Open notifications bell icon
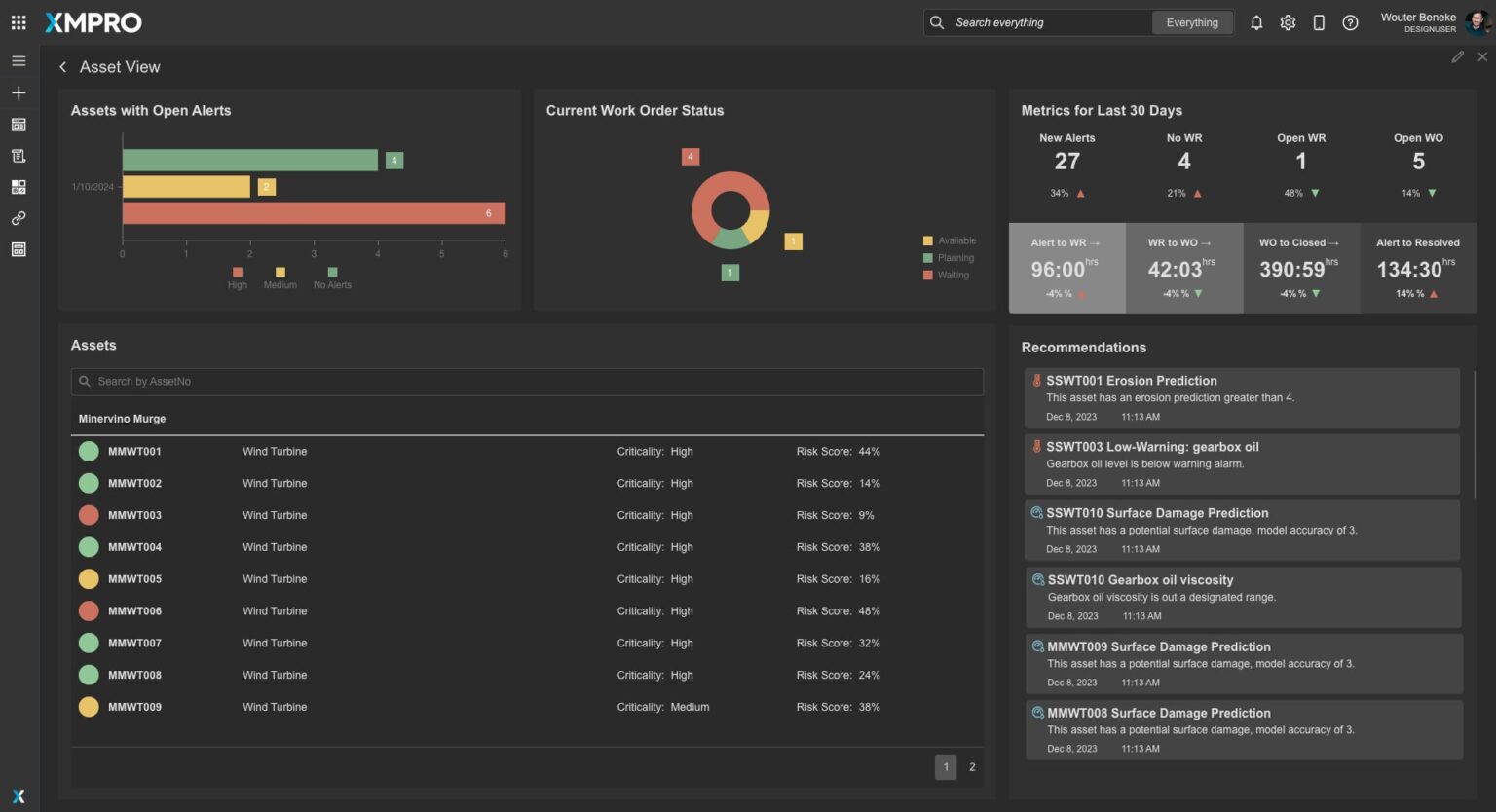Image resolution: width=1496 pixels, height=812 pixels. (x=1256, y=22)
